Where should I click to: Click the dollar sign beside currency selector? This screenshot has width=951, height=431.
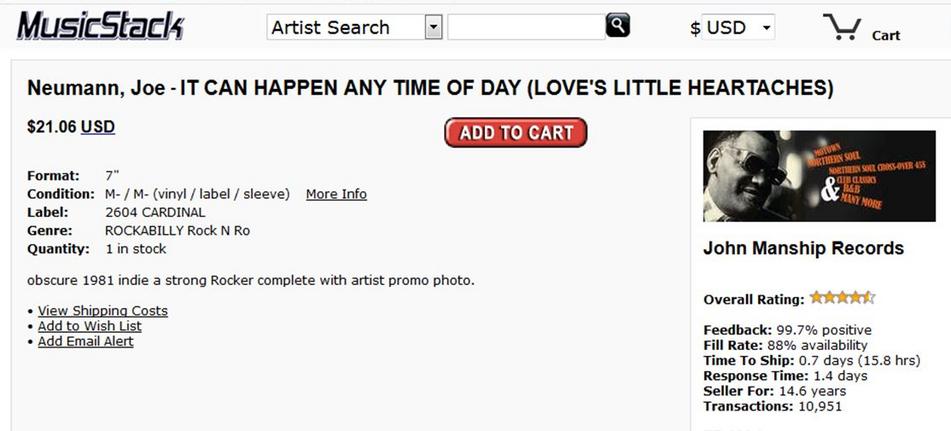tap(695, 28)
